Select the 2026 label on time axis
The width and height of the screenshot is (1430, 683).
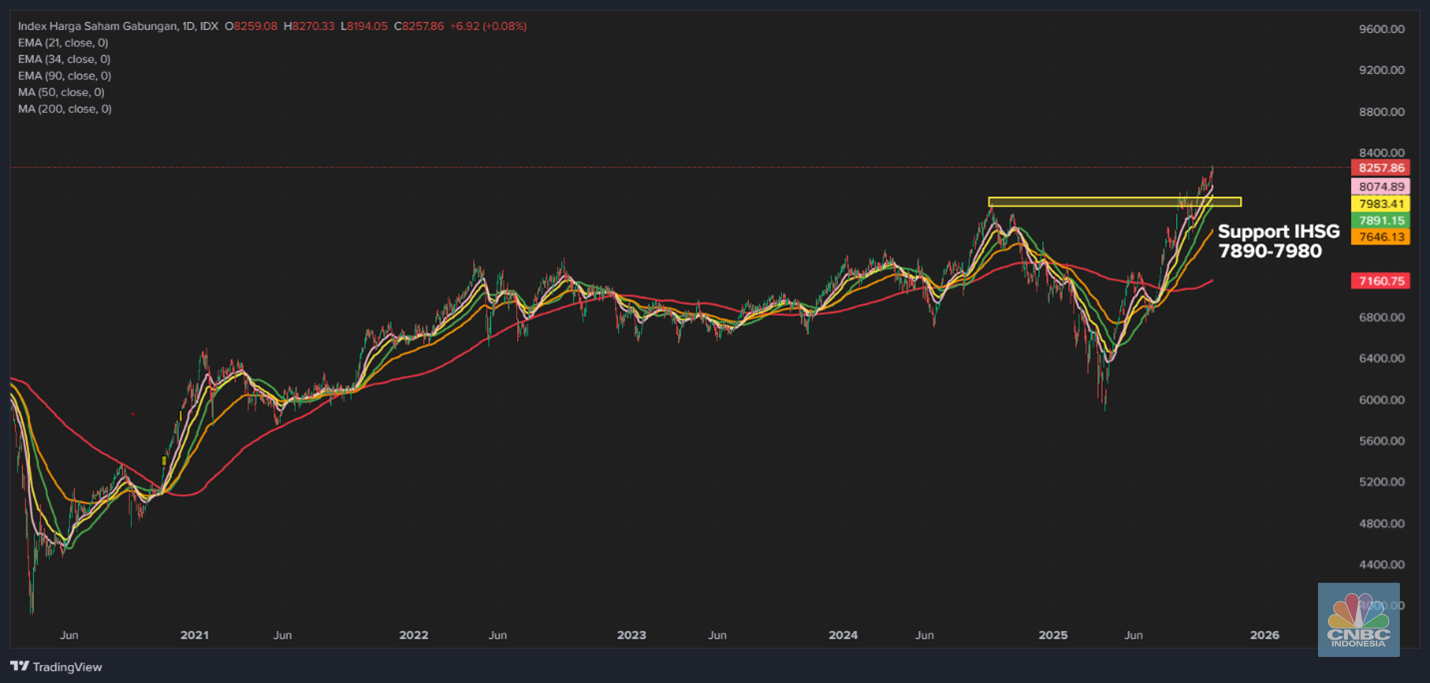pos(1264,635)
